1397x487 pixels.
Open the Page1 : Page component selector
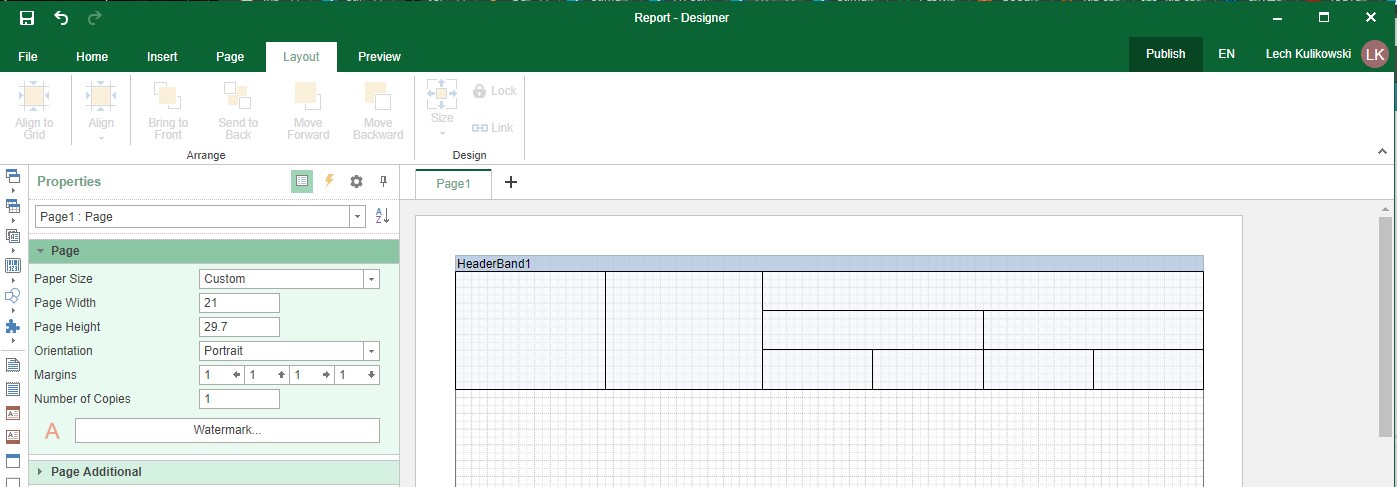click(200, 216)
